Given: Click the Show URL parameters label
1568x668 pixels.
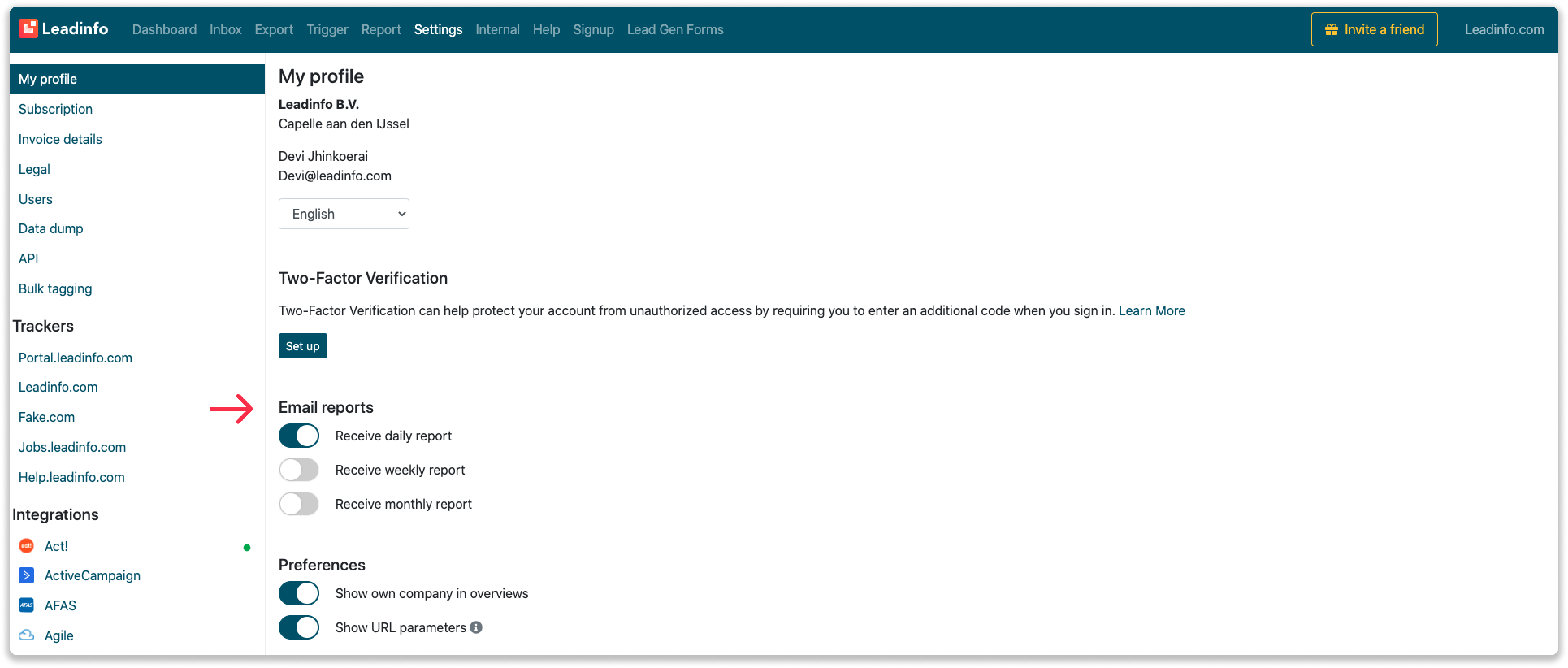Looking at the screenshot, I should tap(401, 627).
